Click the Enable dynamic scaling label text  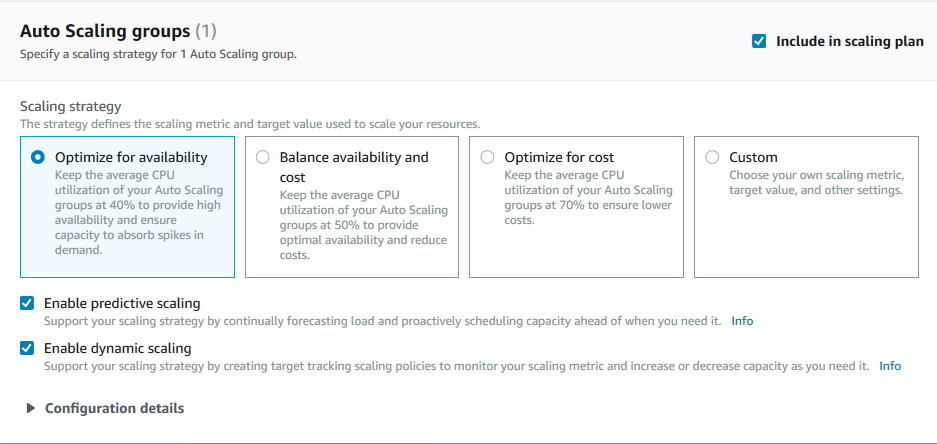point(117,348)
